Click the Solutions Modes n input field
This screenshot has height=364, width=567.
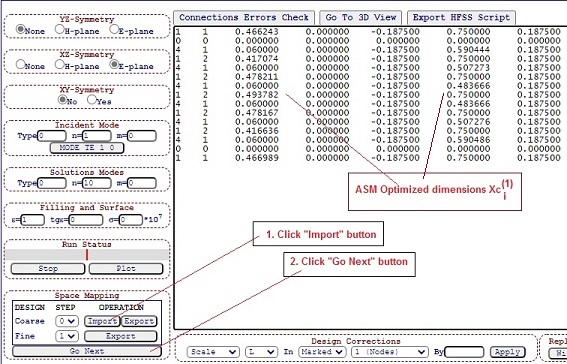coord(97,183)
